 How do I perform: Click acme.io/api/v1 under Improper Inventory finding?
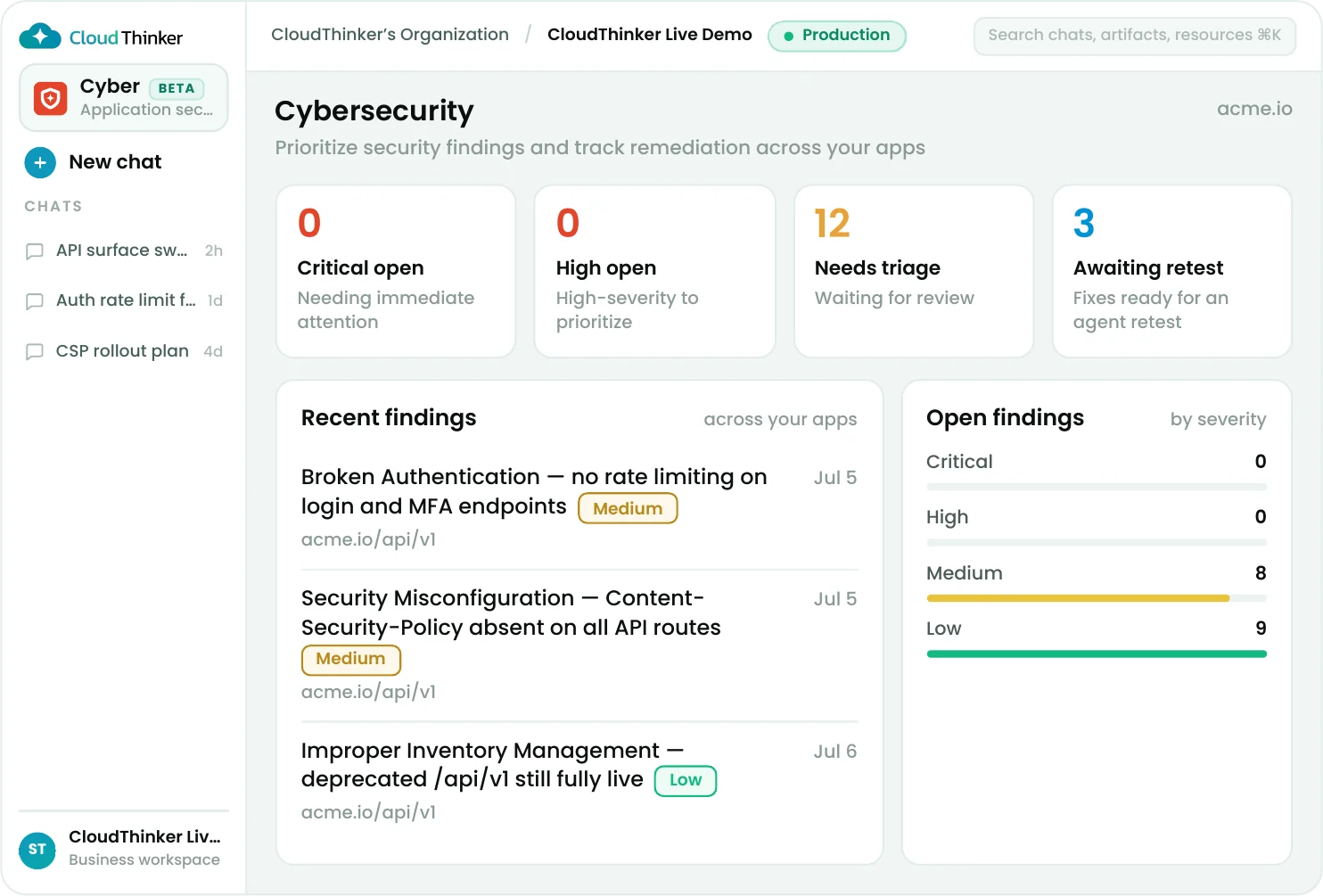pos(368,812)
